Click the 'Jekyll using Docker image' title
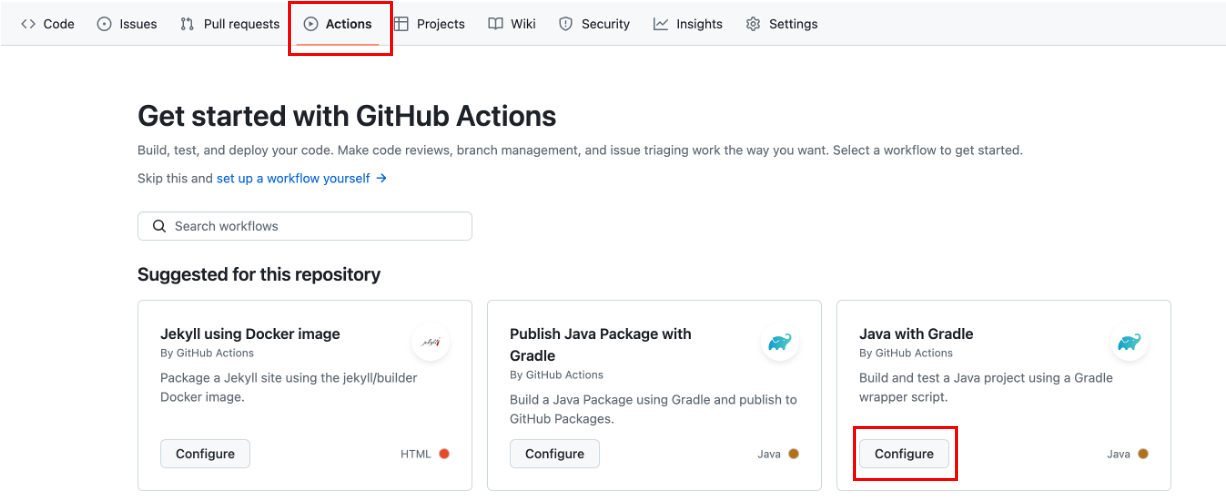Screen dimensions: 1226x502 tap(250, 334)
